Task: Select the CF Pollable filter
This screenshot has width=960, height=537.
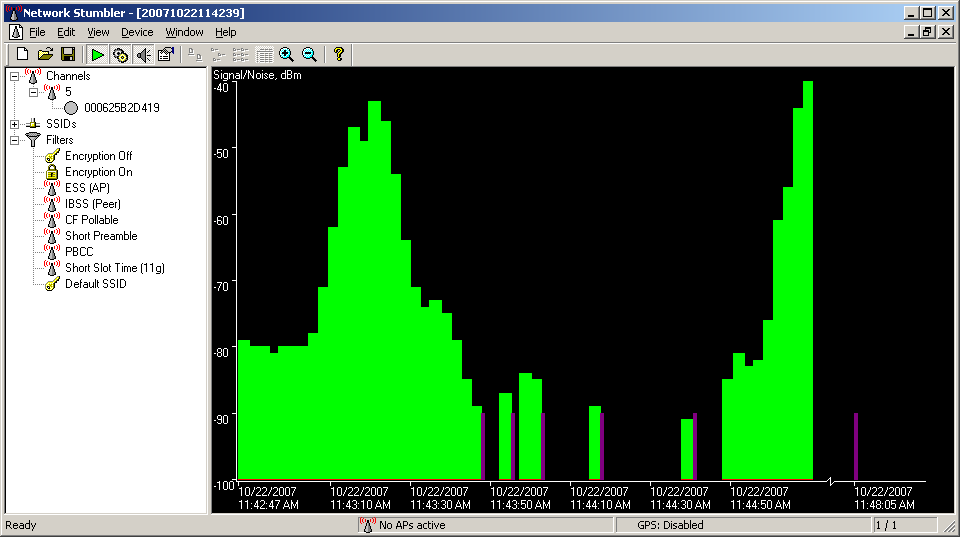Action: pos(91,219)
